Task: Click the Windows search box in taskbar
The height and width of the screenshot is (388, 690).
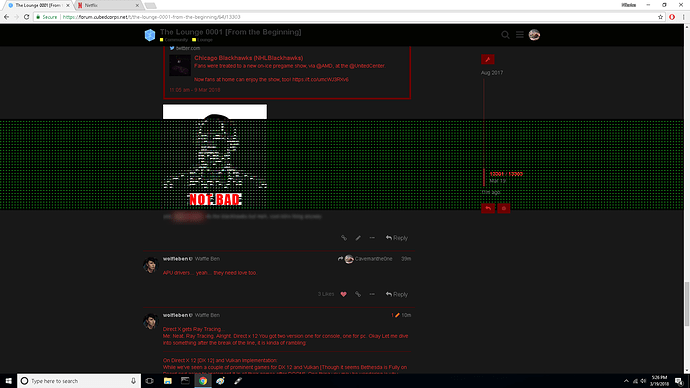Action: click(x=79, y=381)
